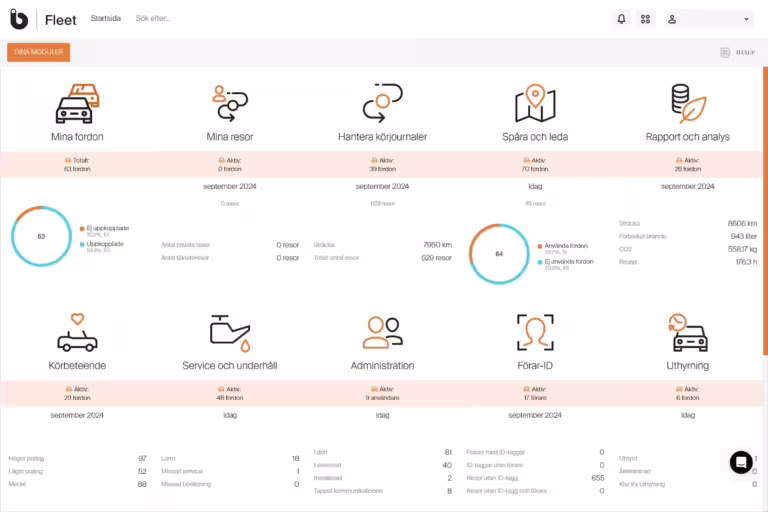Click the Körbeteende title
Image resolution: width=768 pixels, height=512 pixels.
(77, 366)
